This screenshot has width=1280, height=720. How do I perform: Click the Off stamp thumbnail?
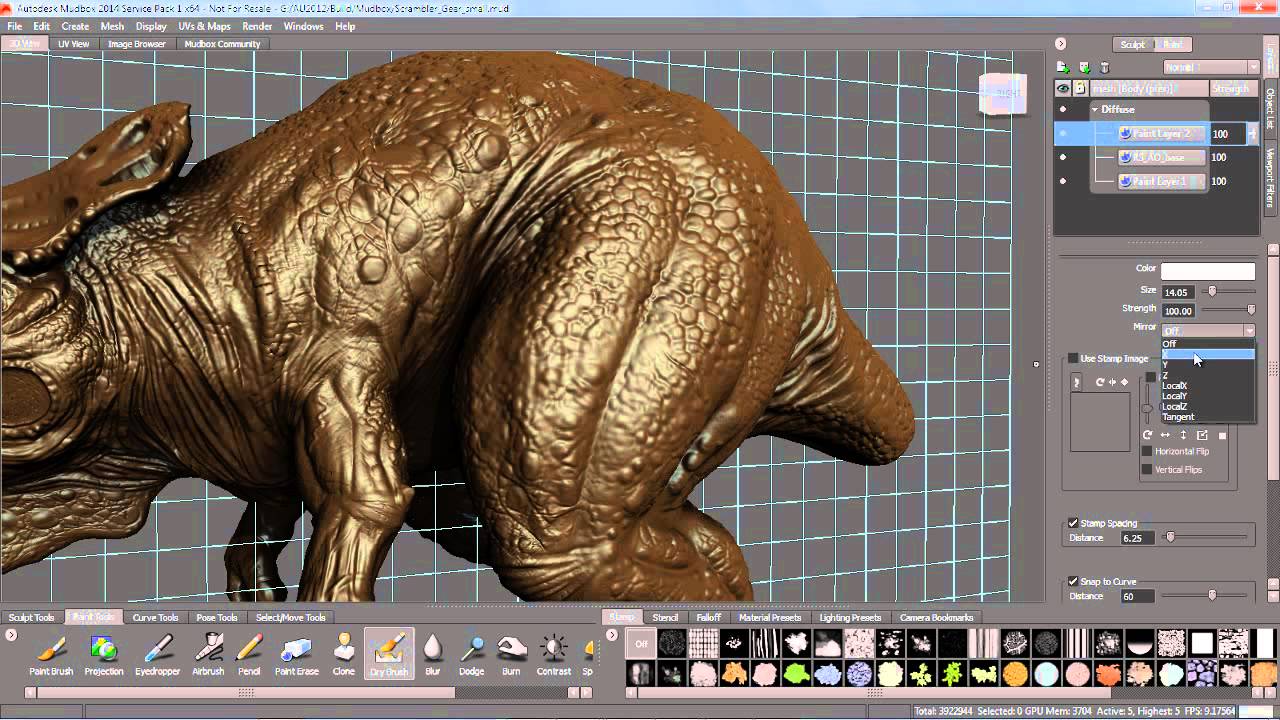point(641,644)
